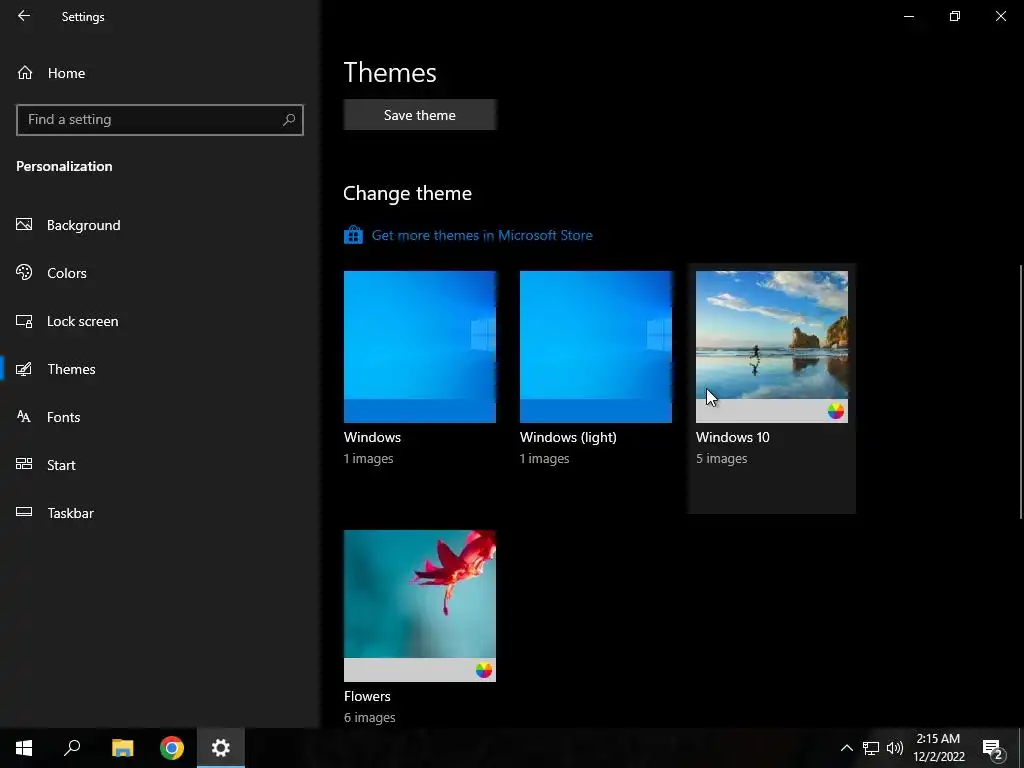The image size is (1024, 768).
Task: Open the Taskbar settings page
Action: pyautogui.click(x=159, y=513)
